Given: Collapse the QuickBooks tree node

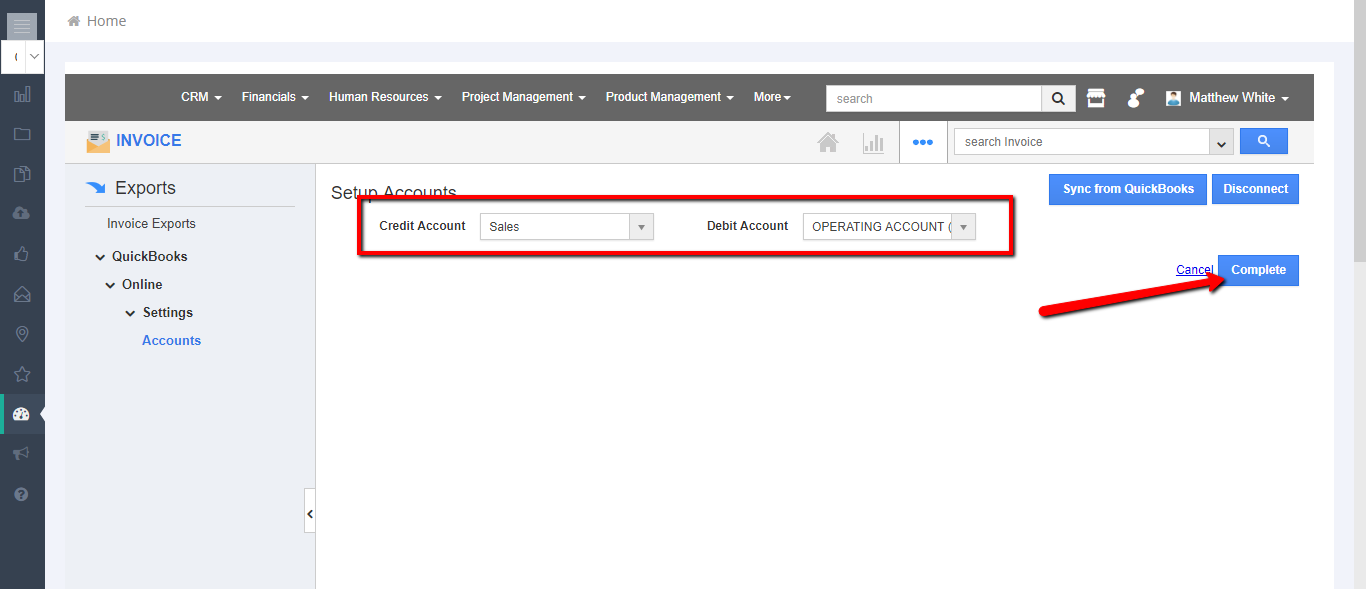Looking at the screenshot, I should [100, 257].
